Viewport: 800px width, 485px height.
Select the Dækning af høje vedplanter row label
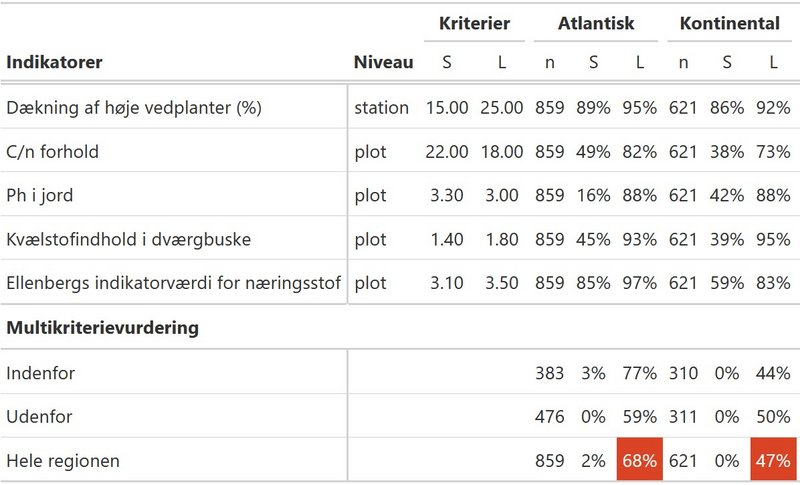coord(134,108)
